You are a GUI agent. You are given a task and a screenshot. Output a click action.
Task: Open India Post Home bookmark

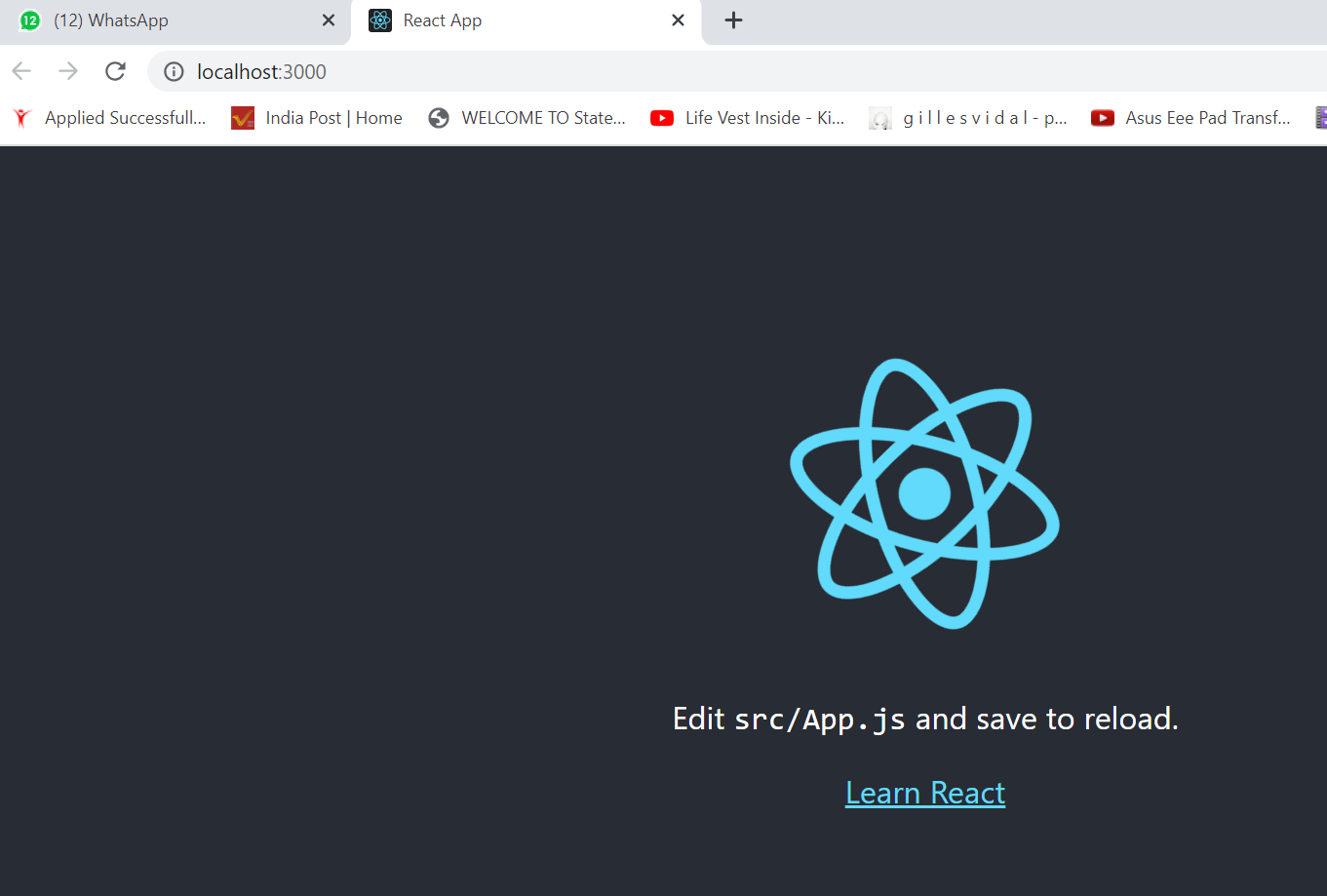[x=317, y=118]
